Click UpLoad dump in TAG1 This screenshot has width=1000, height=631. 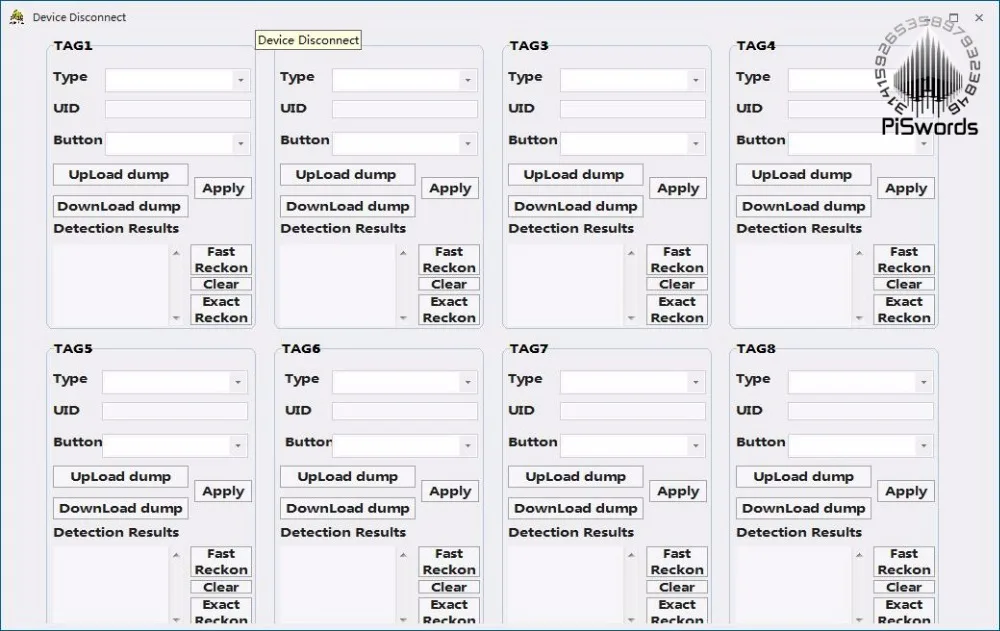pos(121,174)
